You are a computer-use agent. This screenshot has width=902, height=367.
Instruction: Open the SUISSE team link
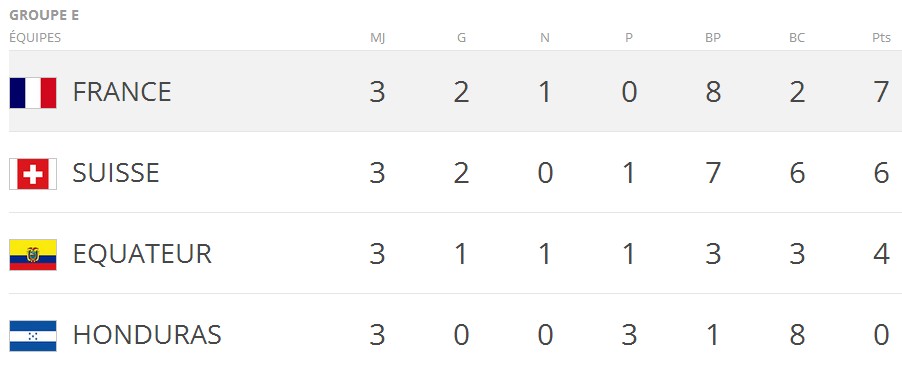[x=116, y=173]
